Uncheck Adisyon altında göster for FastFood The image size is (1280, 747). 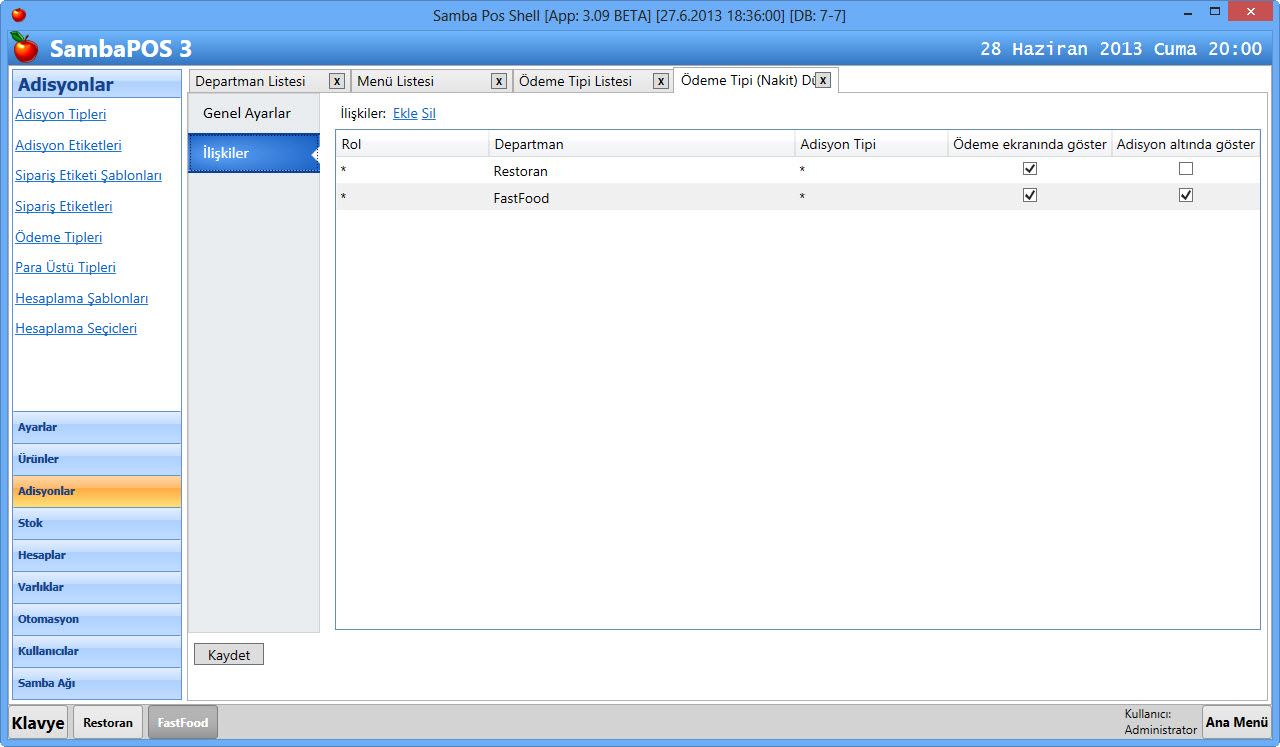tap(1186, 196)
